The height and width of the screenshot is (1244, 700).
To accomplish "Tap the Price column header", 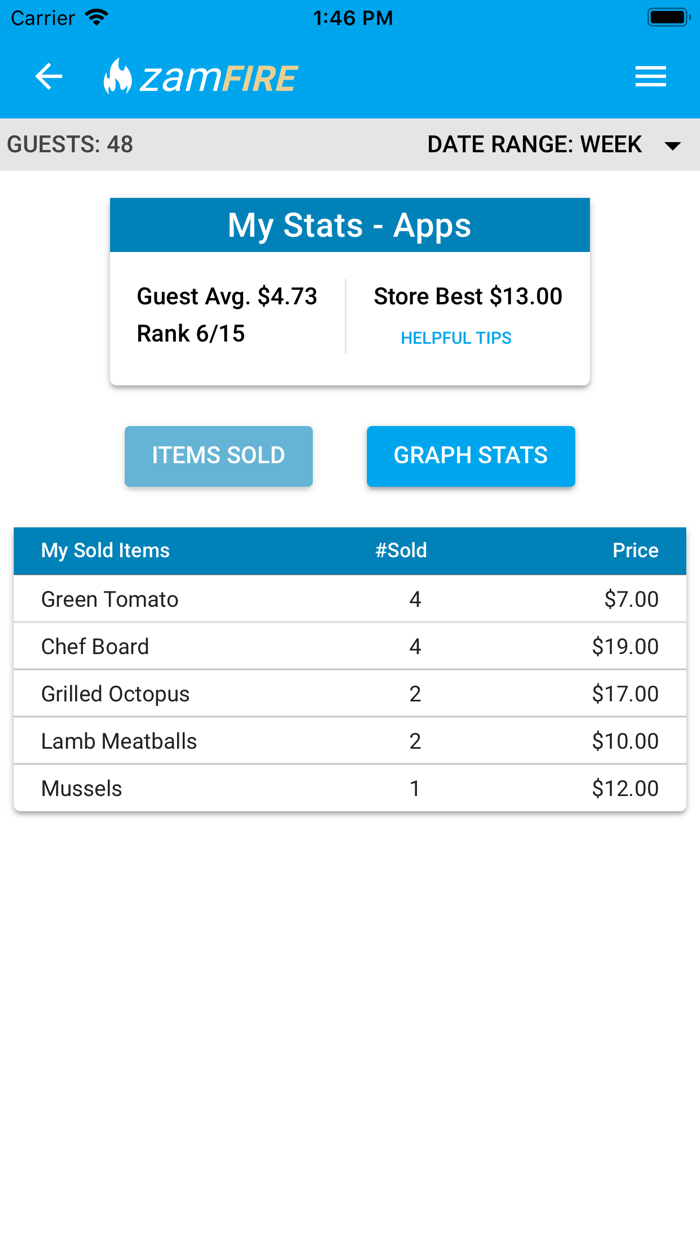I will [x=635, y=551].
